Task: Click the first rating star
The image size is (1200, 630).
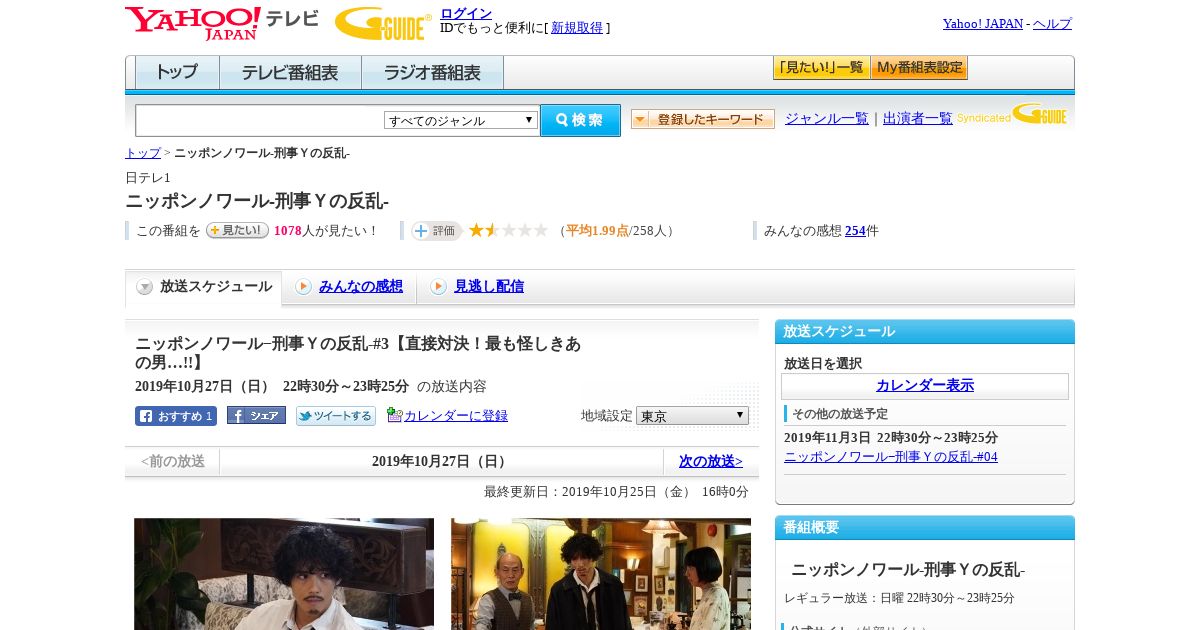Action: coord(477,230)
